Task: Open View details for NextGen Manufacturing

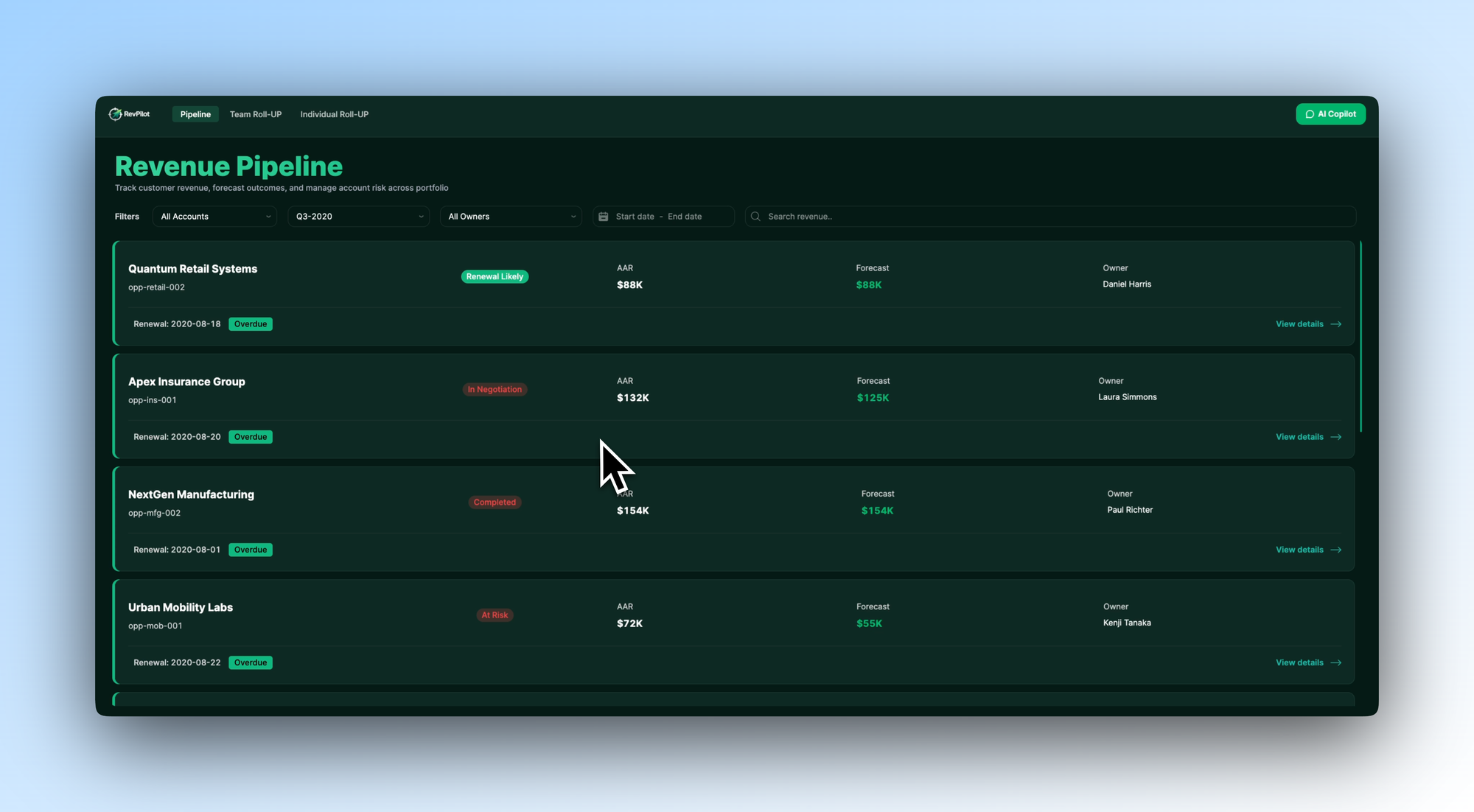Action: tap(1299, 549)
